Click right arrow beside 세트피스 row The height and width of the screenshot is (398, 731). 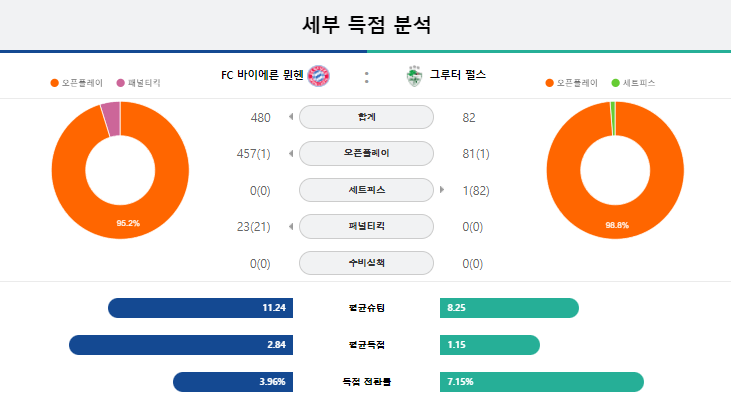[442, 190]
